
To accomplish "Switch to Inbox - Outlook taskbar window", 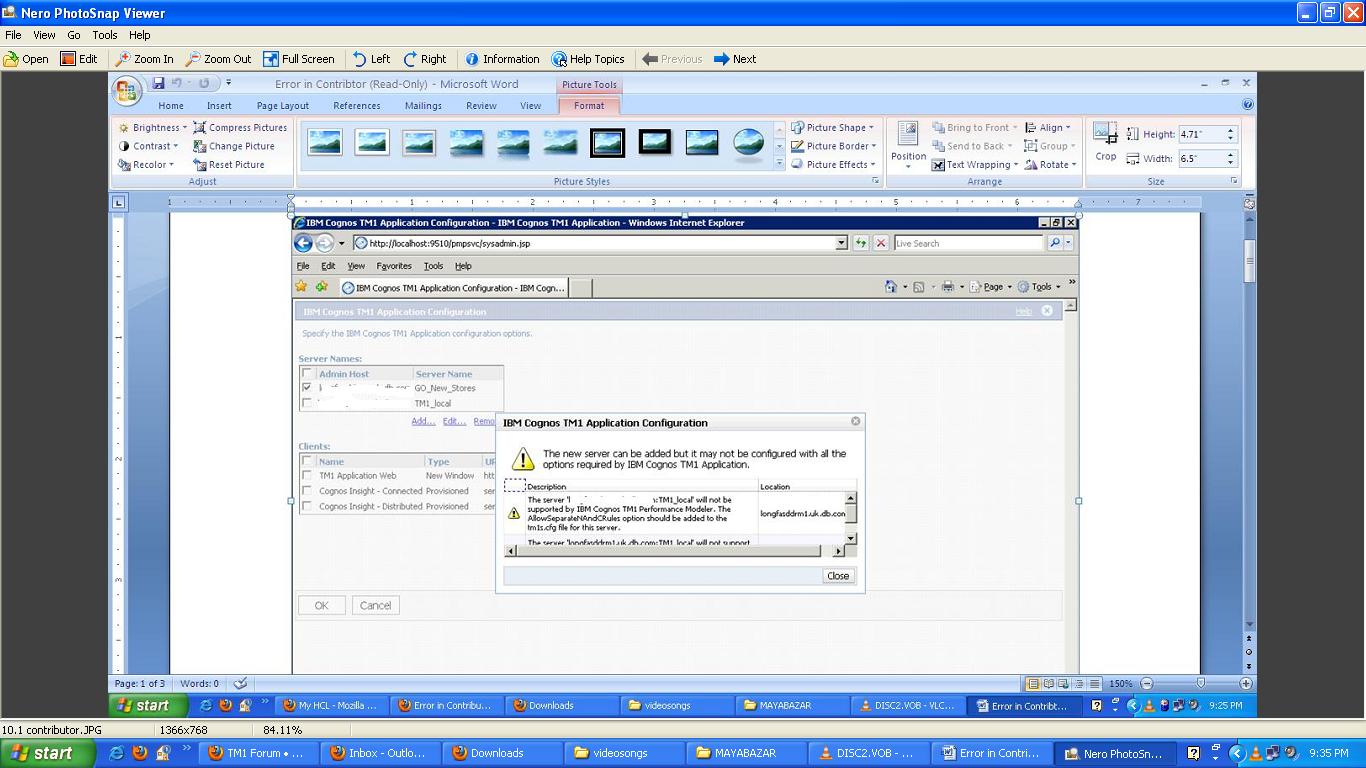I will click(x=380, y=753).
